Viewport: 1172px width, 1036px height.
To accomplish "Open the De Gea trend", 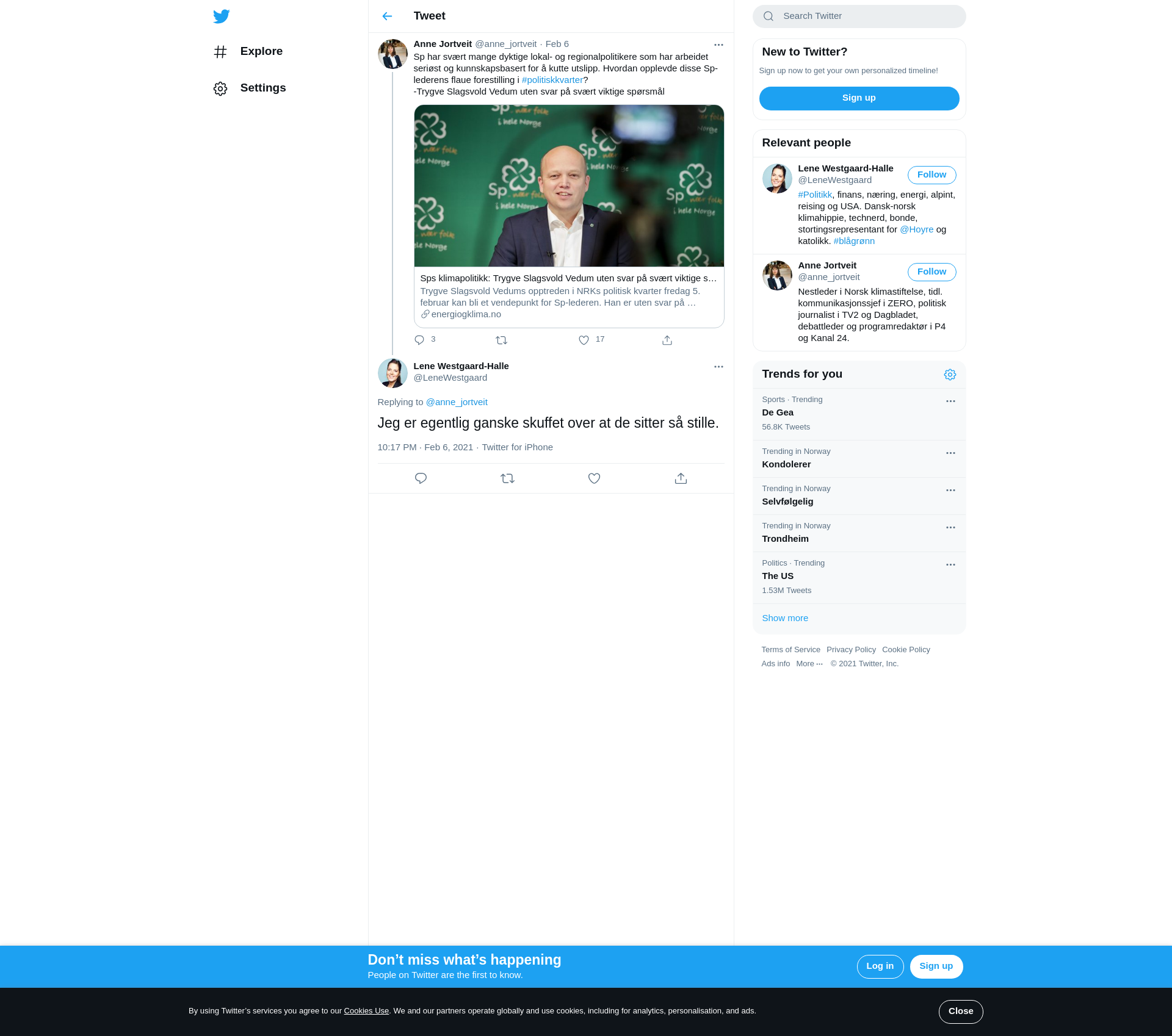I will [x=859, y=414].
